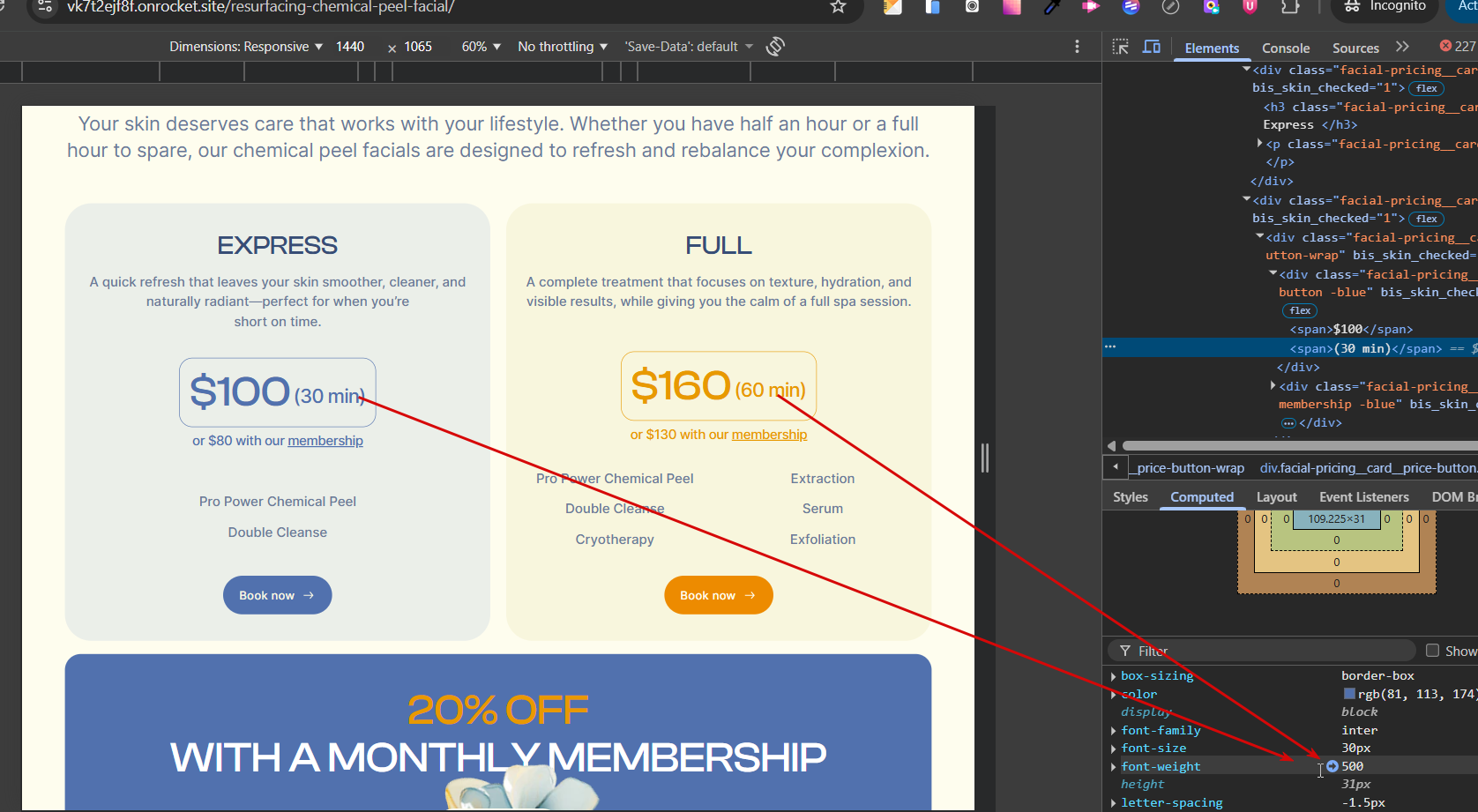Viewport: 1478px width, 812px height.
Task: Open the Styles pane tab
Action: coord(1131,497)
